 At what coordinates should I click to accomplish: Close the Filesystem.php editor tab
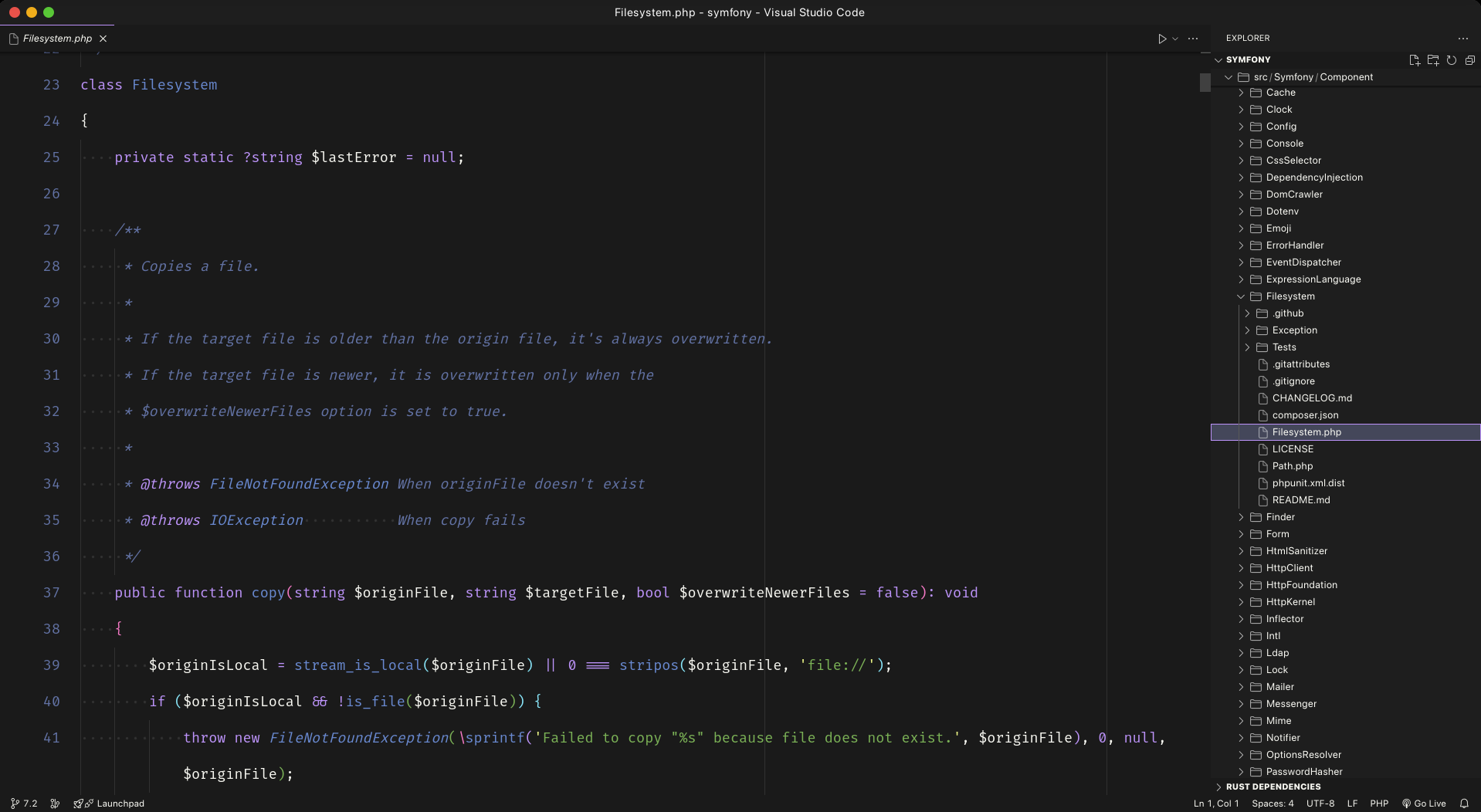(103, 39)
